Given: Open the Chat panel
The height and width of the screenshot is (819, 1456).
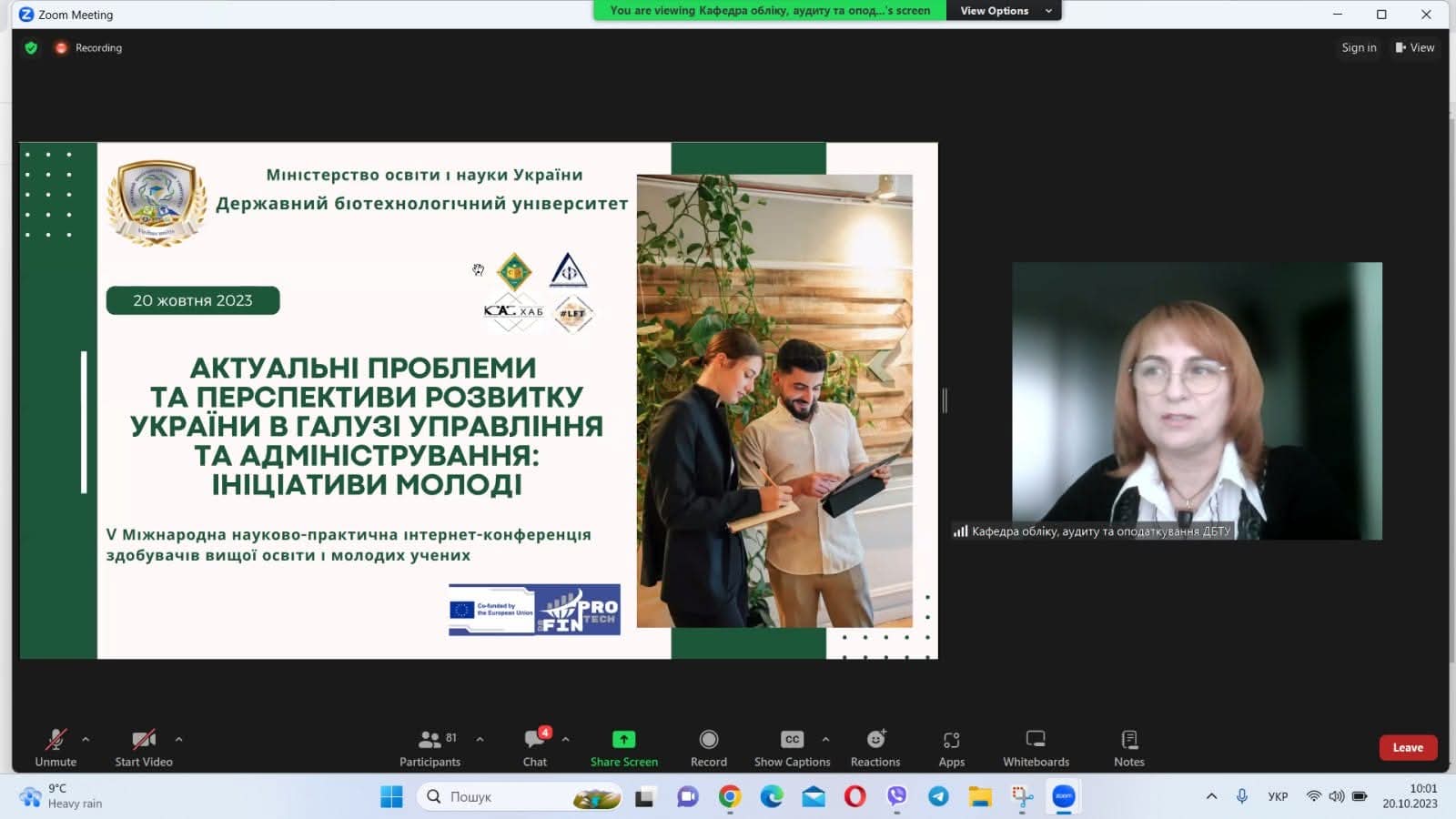Looking at the screenshot, I should tap(535, 747).
